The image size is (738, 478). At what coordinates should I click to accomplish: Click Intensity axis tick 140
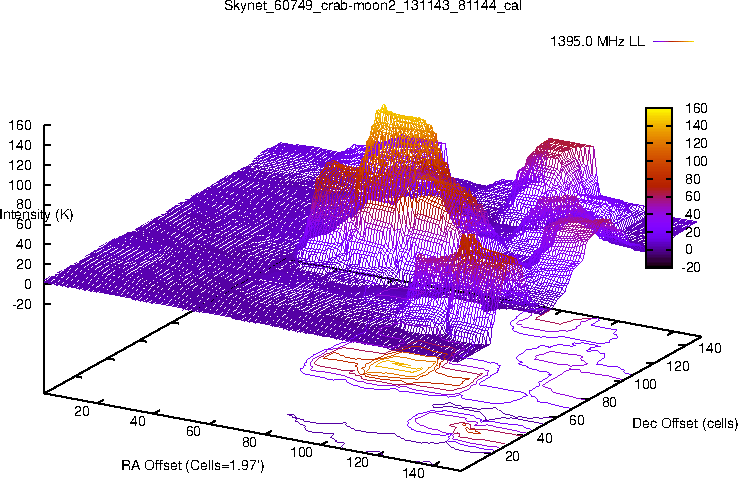21,145
